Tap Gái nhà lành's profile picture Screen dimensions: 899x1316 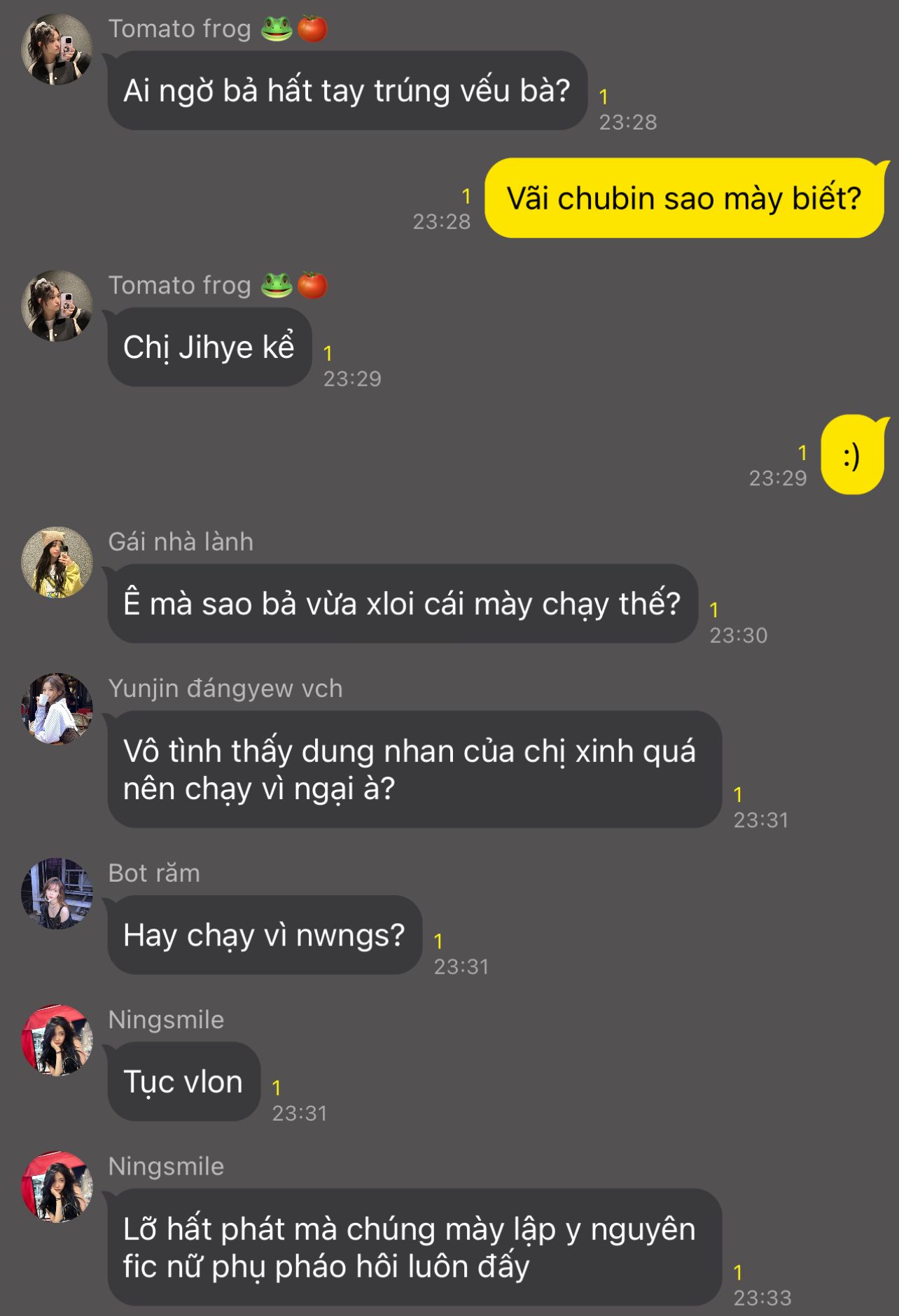click(x=57, y=562)
